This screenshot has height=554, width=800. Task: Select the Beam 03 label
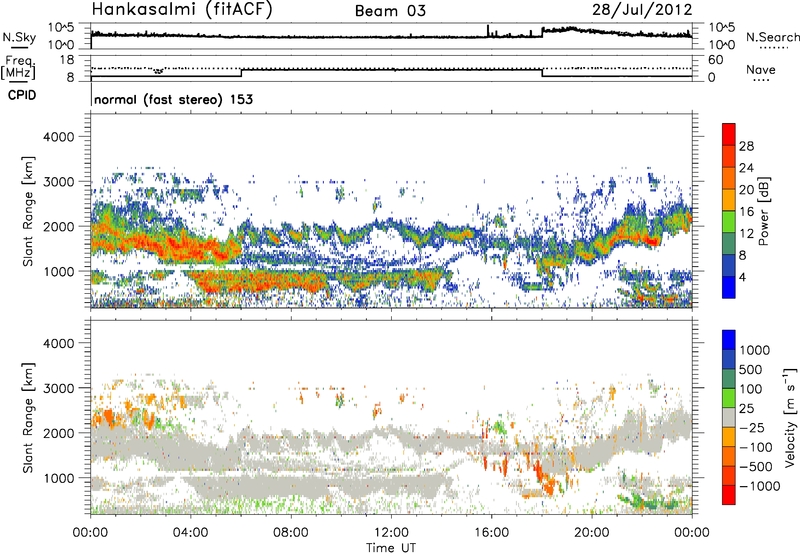point(390,11)
